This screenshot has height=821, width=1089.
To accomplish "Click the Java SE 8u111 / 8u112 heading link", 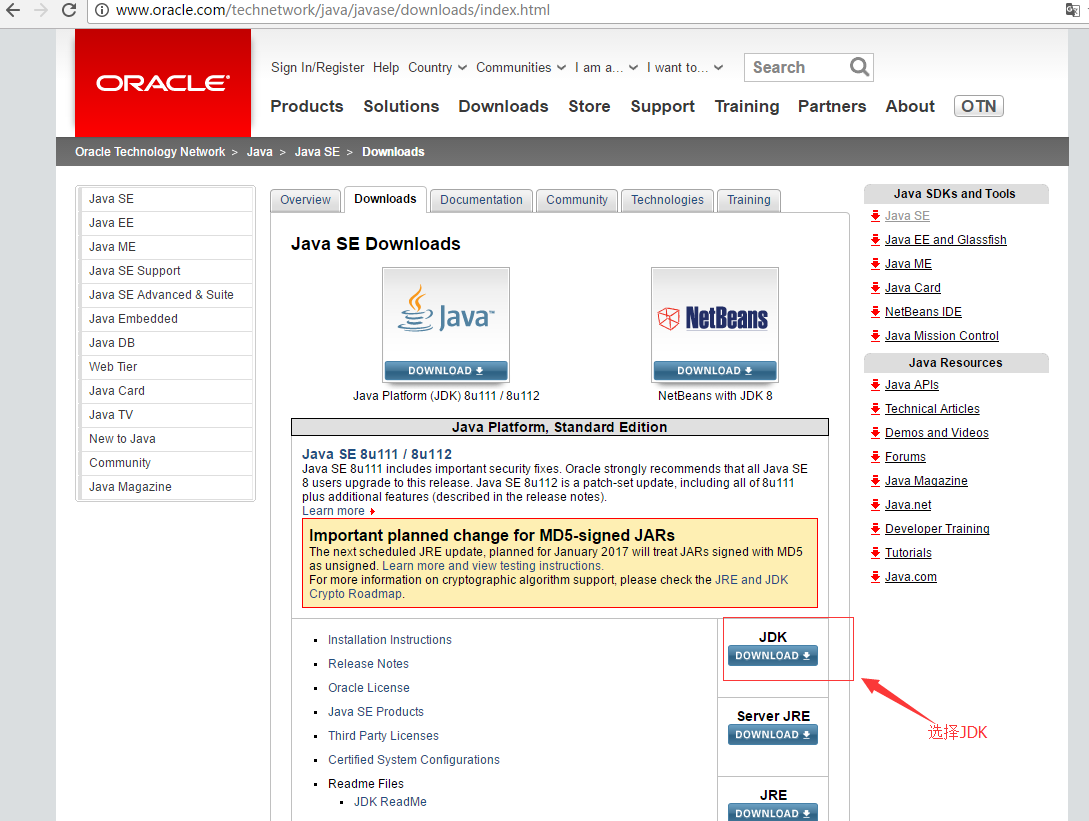I will point(377,454).
